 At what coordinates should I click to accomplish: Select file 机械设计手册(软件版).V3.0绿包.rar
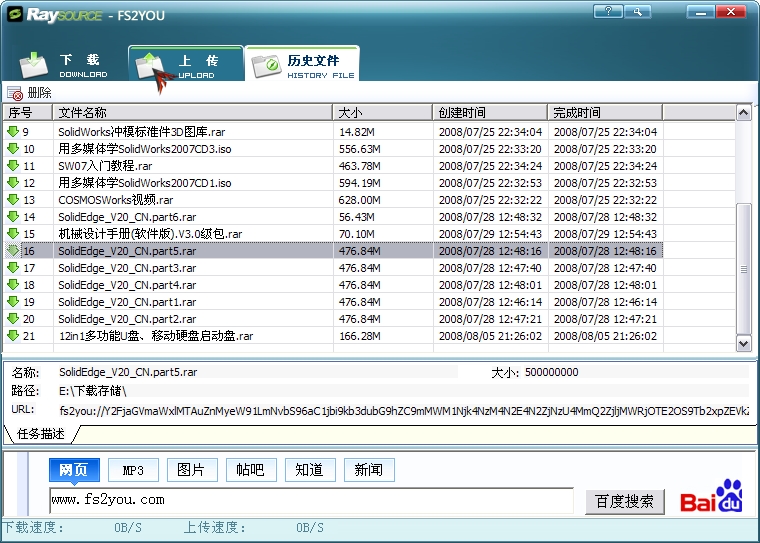[x=150, y=234]
